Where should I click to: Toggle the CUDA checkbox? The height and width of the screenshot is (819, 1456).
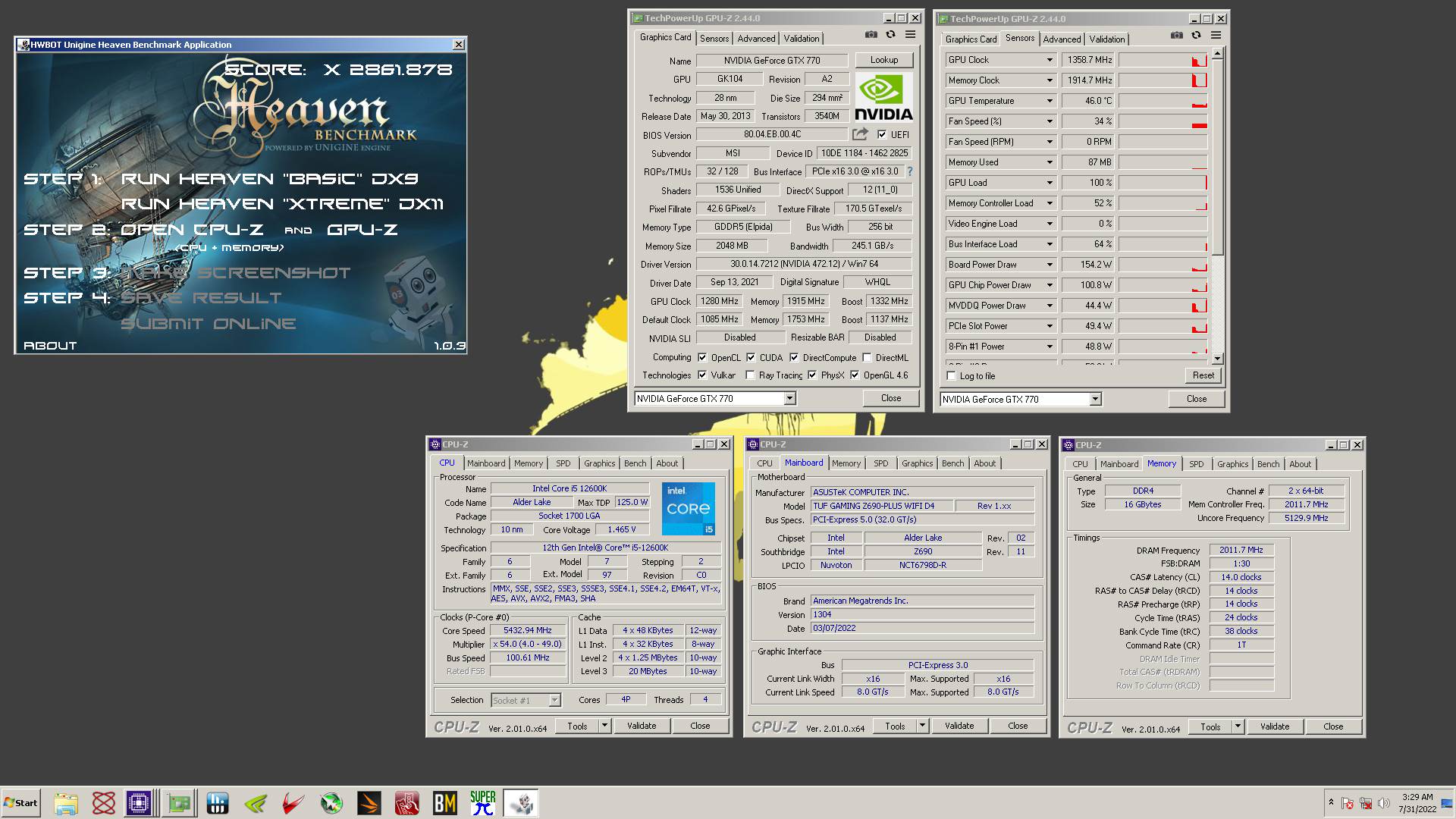751,358
